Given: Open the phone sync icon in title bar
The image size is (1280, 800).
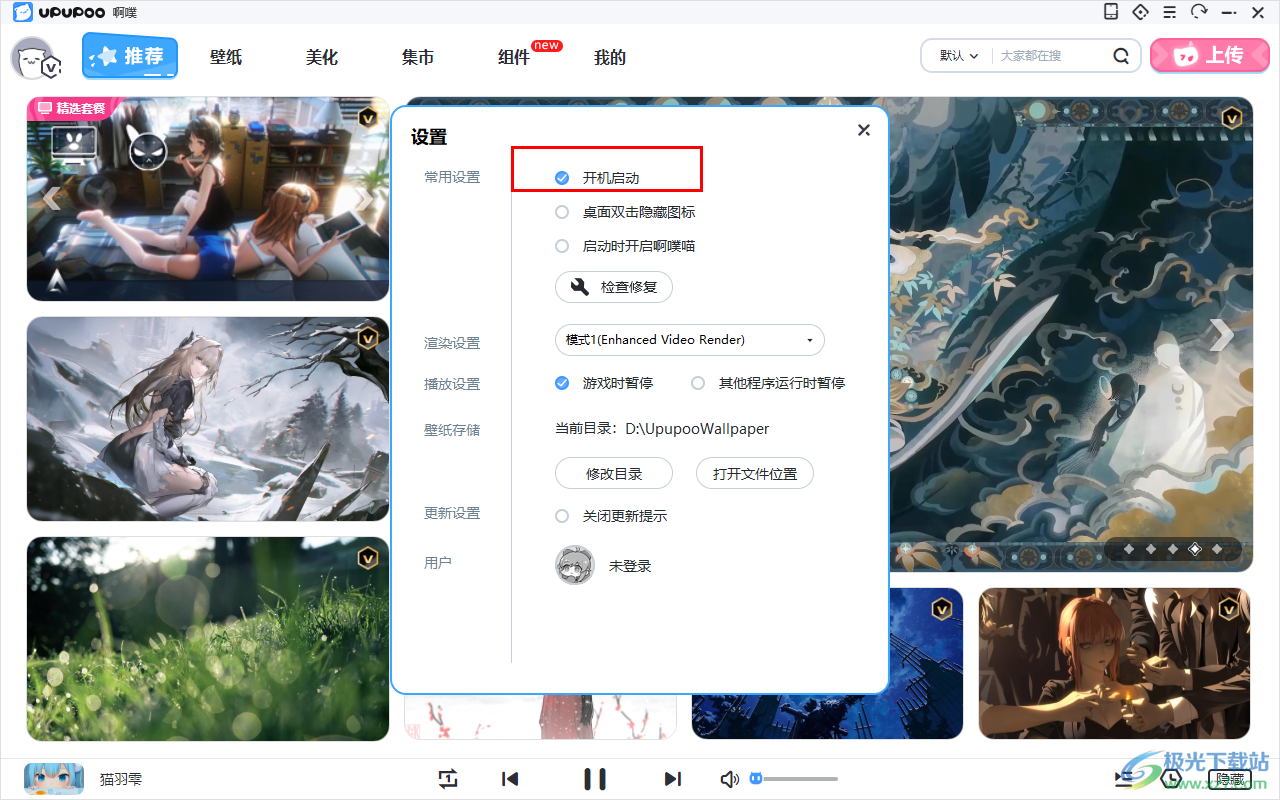Looking at the screenshot, I should (x=1110, y=12).
